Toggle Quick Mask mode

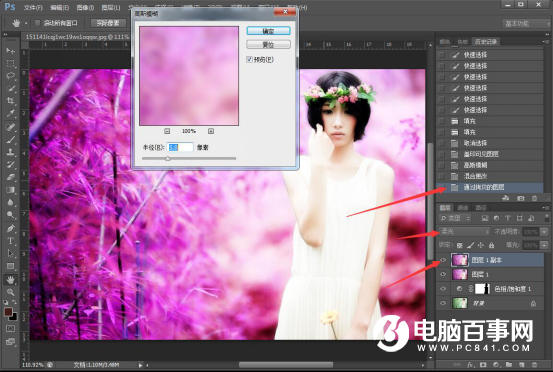coord(10,329)
